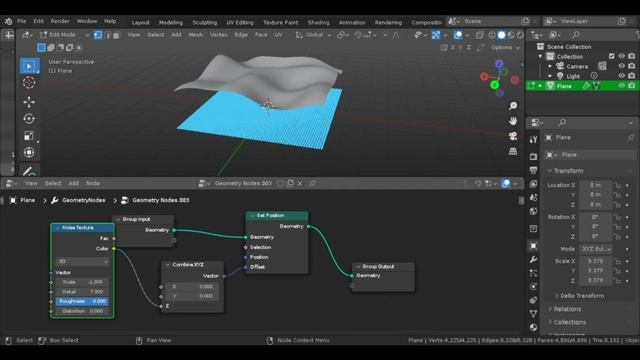640x360 pixels.
Task: Switch to Modeling workspace tab
Action: (x=171, y=22)
